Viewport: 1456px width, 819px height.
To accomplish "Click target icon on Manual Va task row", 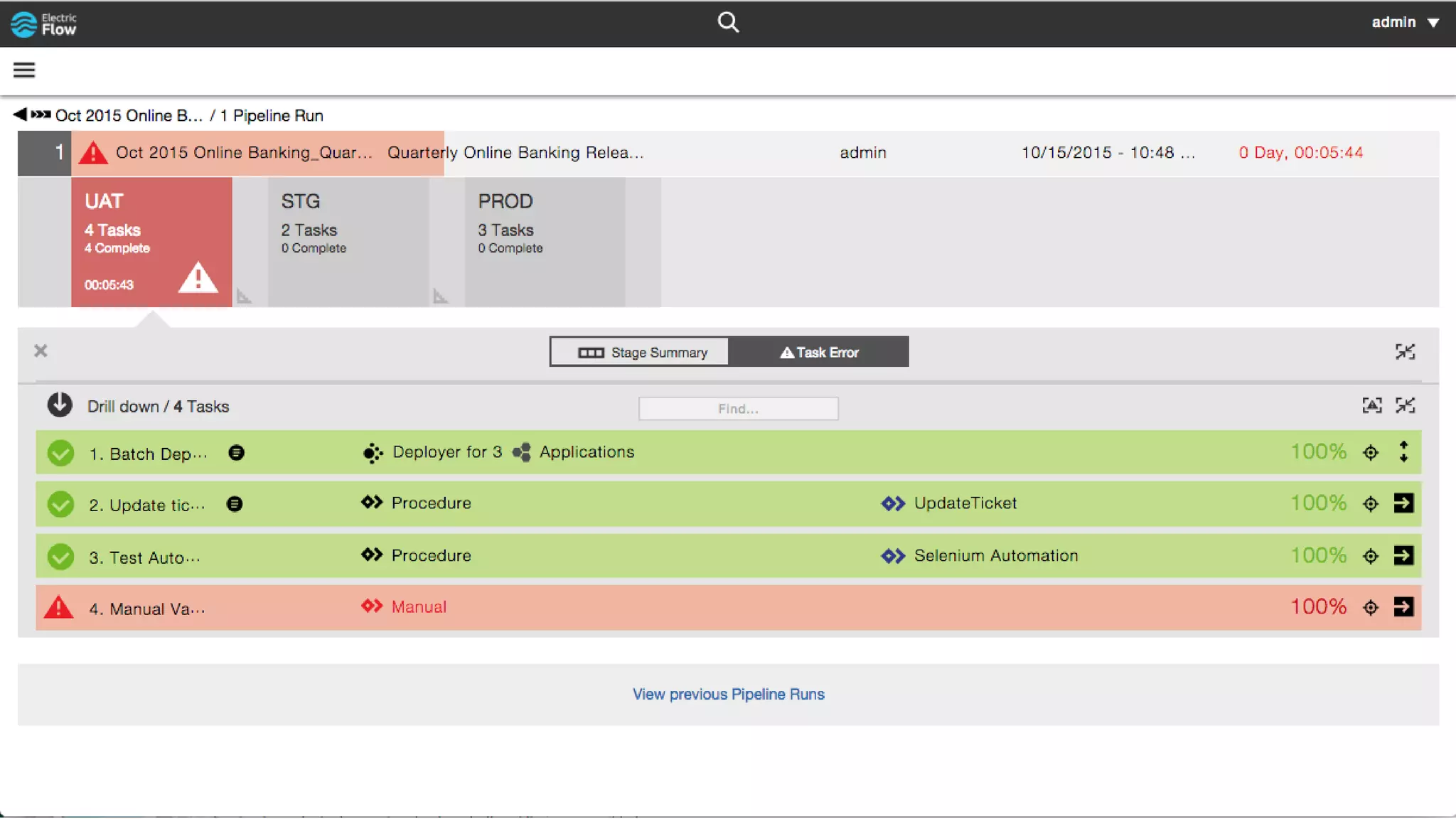I will (x=1370, y=608).
